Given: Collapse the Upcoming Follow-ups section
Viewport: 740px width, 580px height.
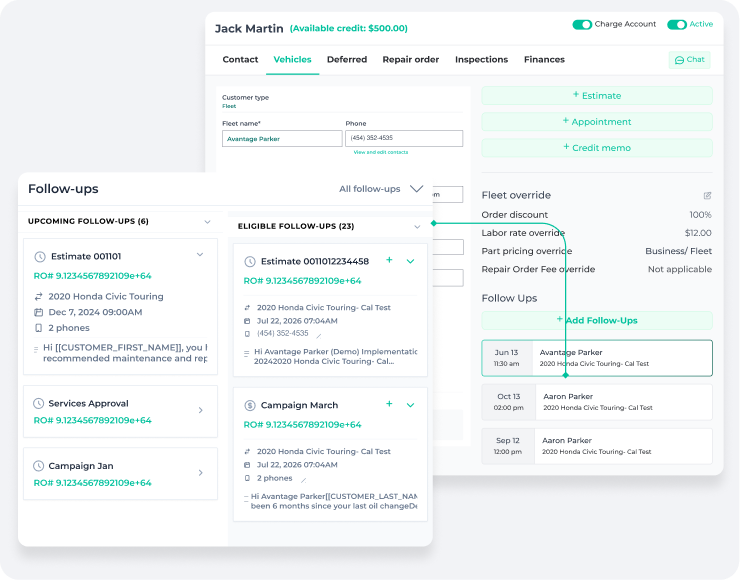Looking at the screenshot, I should coord(207,222).
